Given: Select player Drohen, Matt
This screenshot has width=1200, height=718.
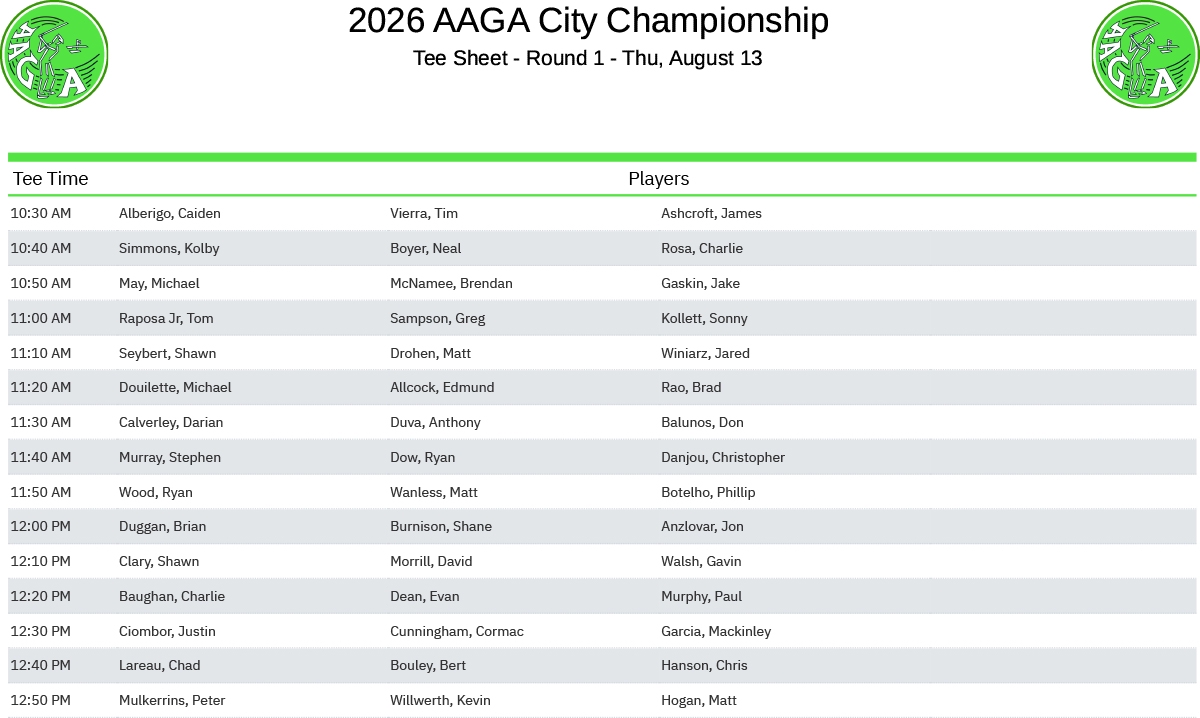Looking at the screenshot, I should tap(431, 353).
